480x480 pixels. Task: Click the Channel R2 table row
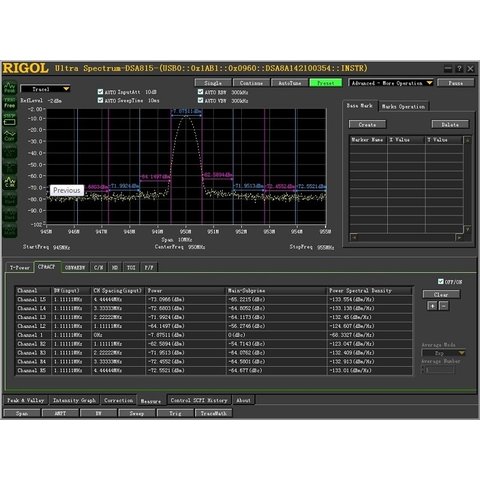pos(213,344)
